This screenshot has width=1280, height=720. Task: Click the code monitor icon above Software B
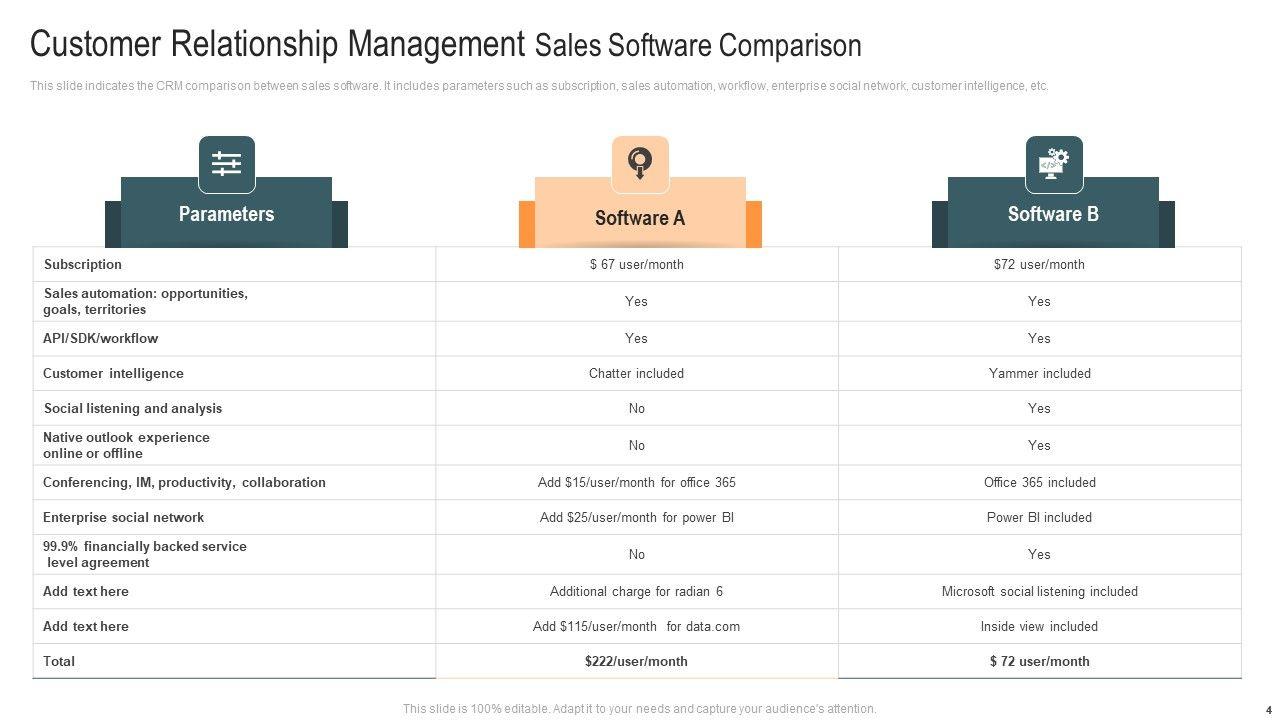pos(1054,164)
